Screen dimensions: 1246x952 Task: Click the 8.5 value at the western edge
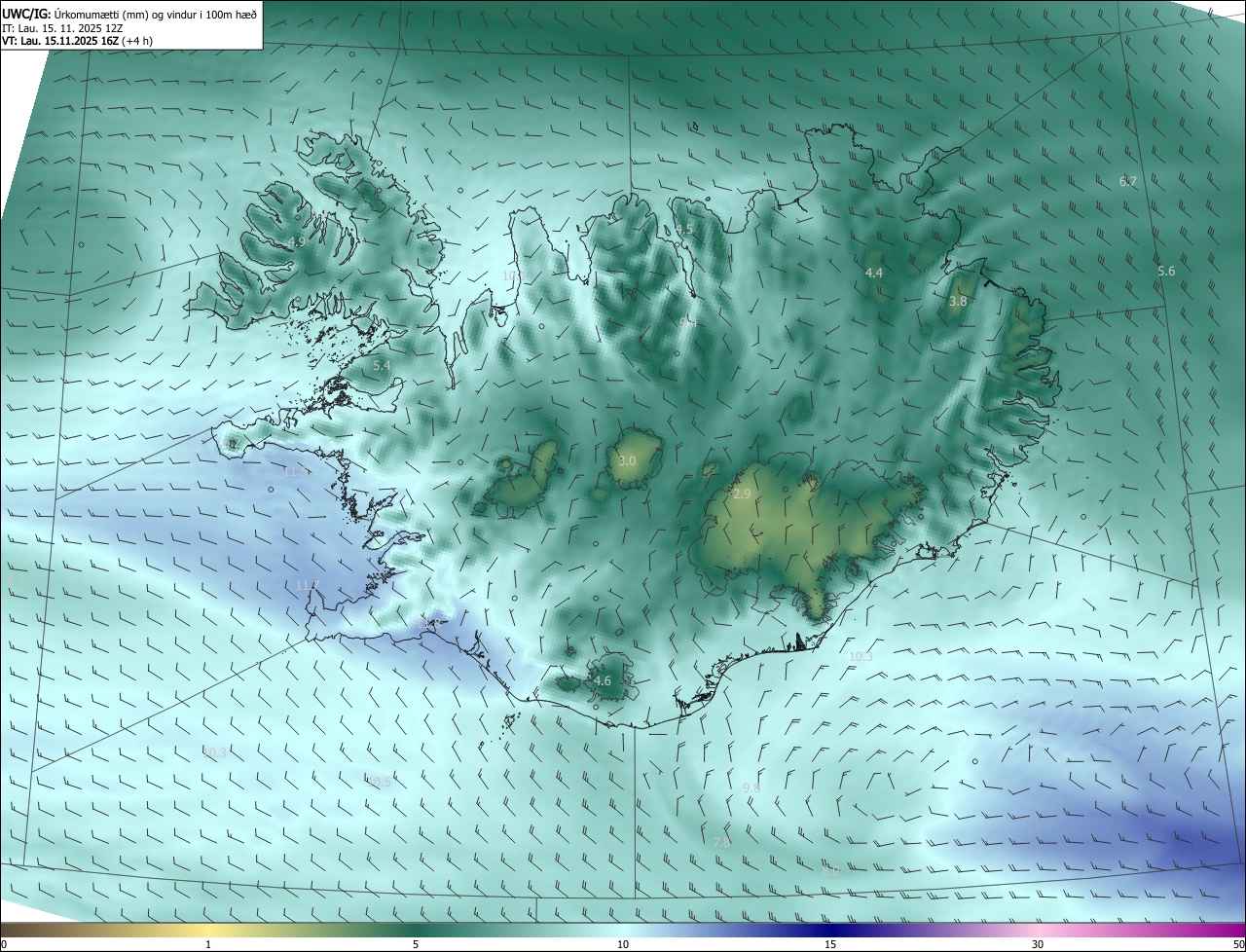pyautogui.click(x=16, y=578)
